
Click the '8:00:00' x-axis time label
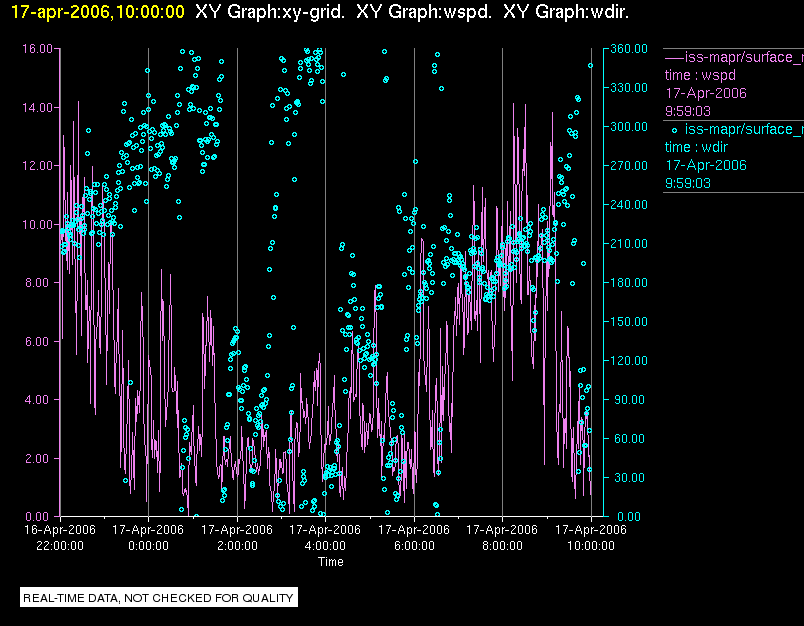pyautogui.click(x=502, y=546)
